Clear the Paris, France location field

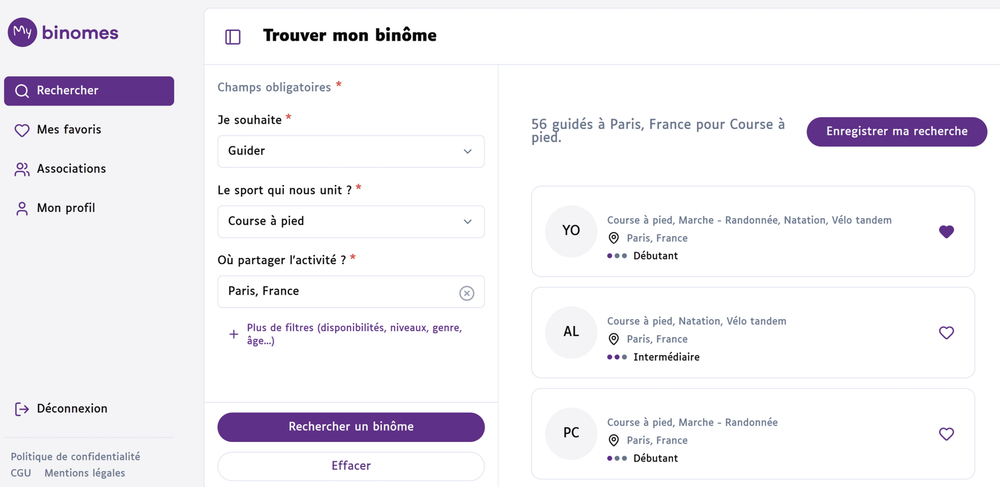tap(466, 293)
